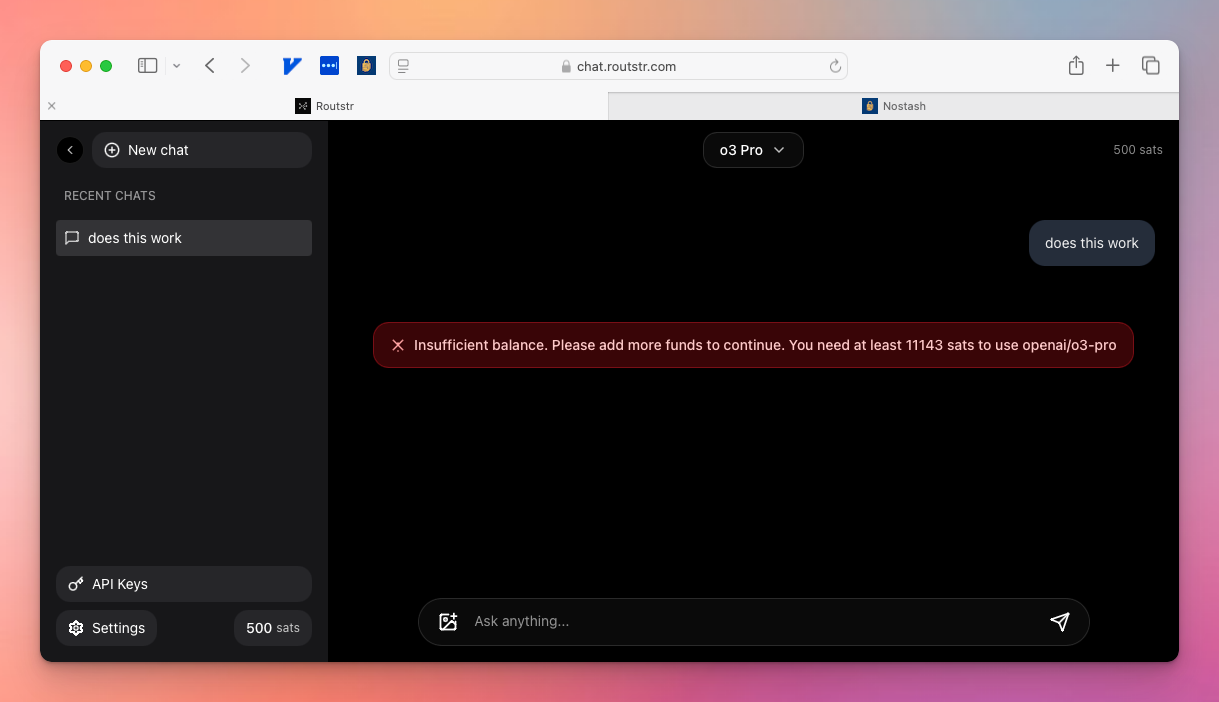Focus the 'Ask anything...' input field
Screen dimensions: 1219x702
coord(754,621)
